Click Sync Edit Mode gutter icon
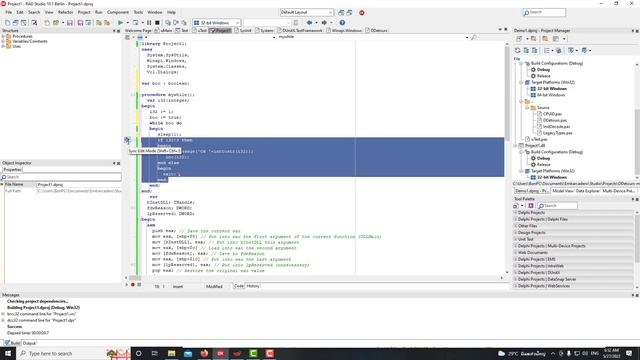The width and height of the screenshot is (640, 360). coord(127,140)
